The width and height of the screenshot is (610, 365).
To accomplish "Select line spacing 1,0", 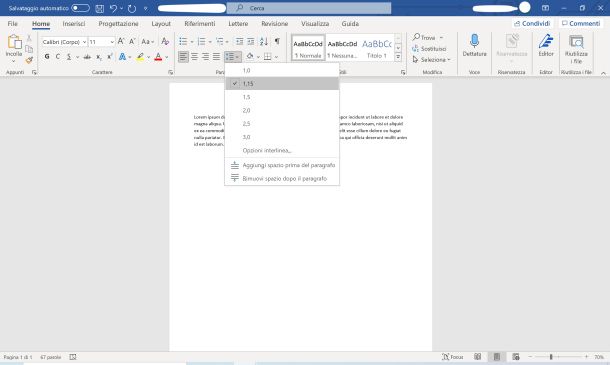I will [x=282, y=70].
